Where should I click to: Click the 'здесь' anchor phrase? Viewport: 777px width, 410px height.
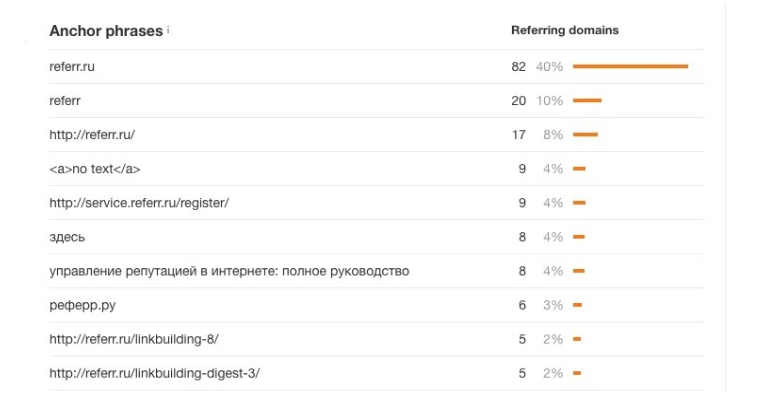[67, 237]
